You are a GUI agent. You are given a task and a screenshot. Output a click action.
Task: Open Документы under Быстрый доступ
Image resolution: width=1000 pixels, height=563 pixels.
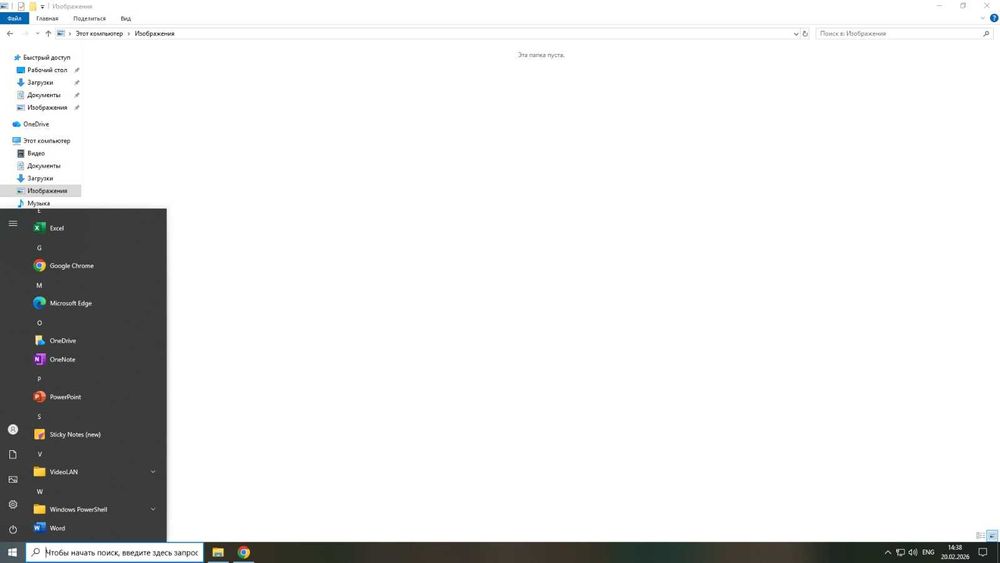[x=43, y=95]
